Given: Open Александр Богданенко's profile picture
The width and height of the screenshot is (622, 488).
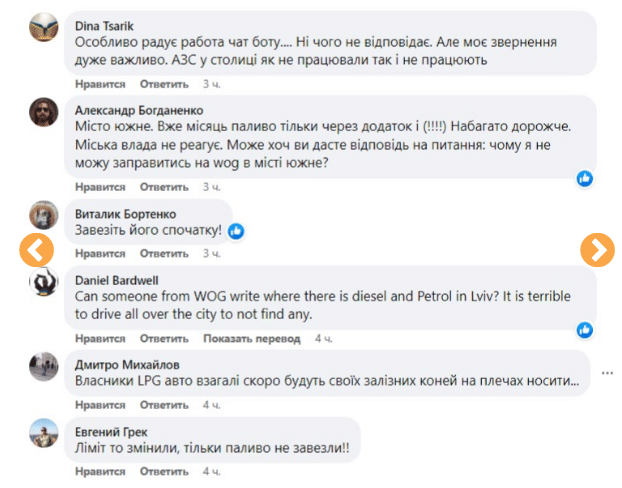Looking at the screenshot, I should click(x=43, y=112).
